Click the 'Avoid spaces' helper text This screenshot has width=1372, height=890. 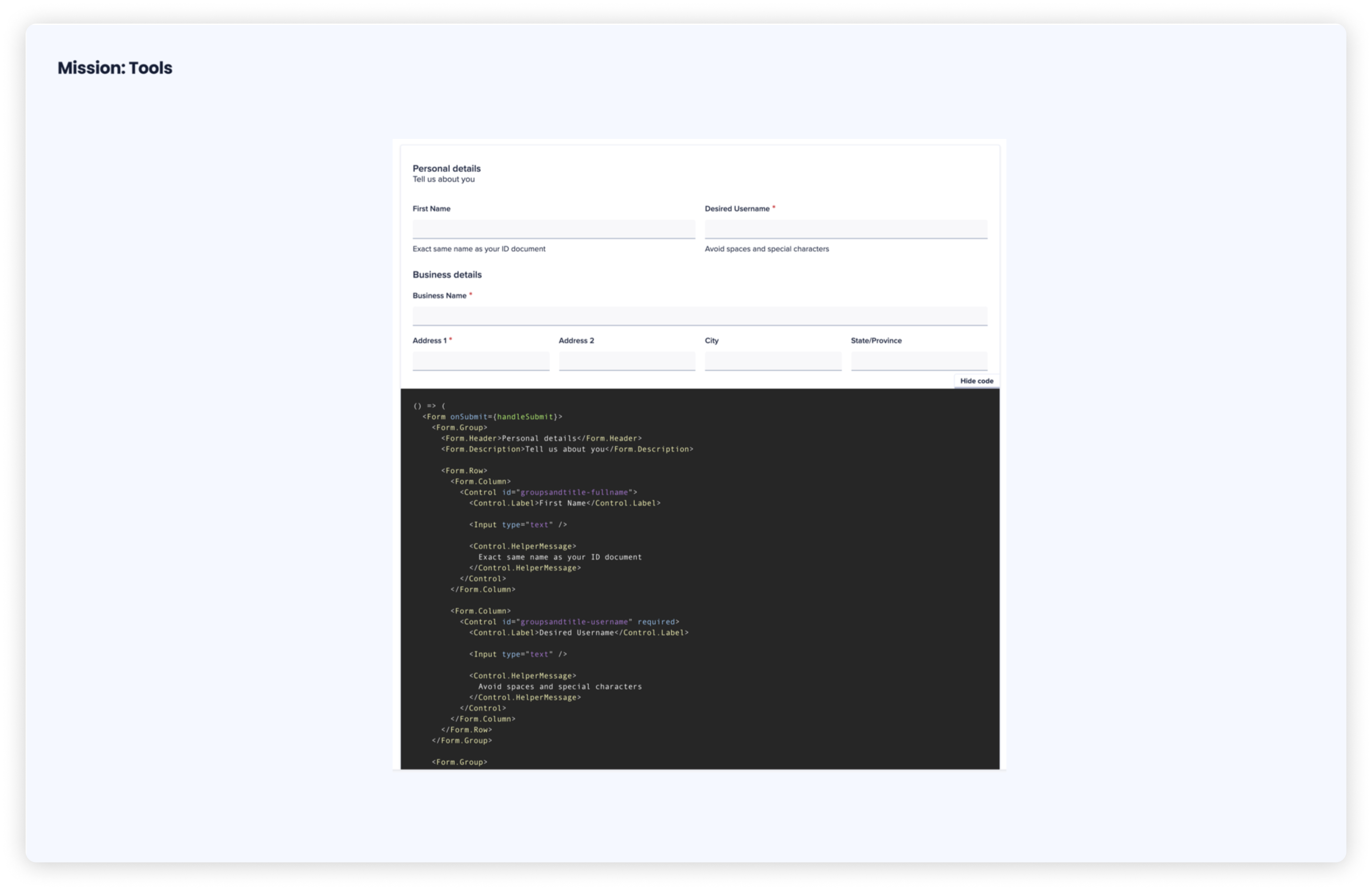pos(766,249)
